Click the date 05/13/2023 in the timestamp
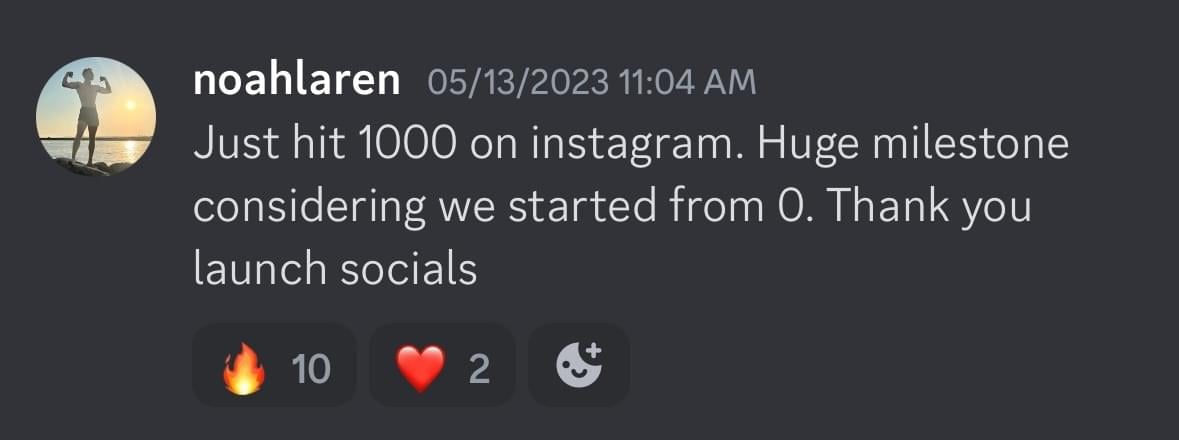 [515, 82]
